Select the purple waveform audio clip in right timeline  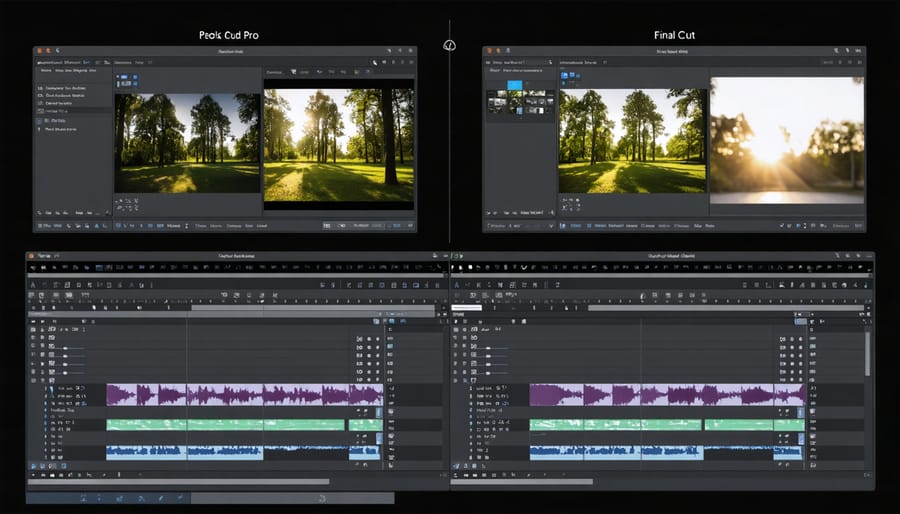coord(667,395)
